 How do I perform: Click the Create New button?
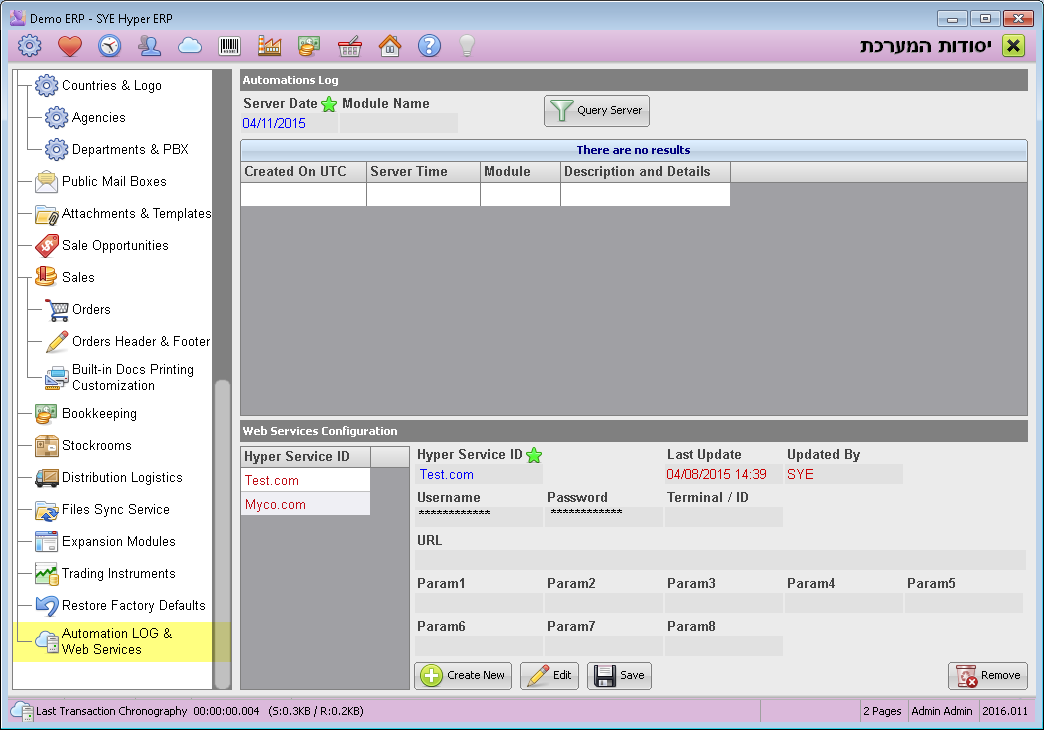point(463,675)
